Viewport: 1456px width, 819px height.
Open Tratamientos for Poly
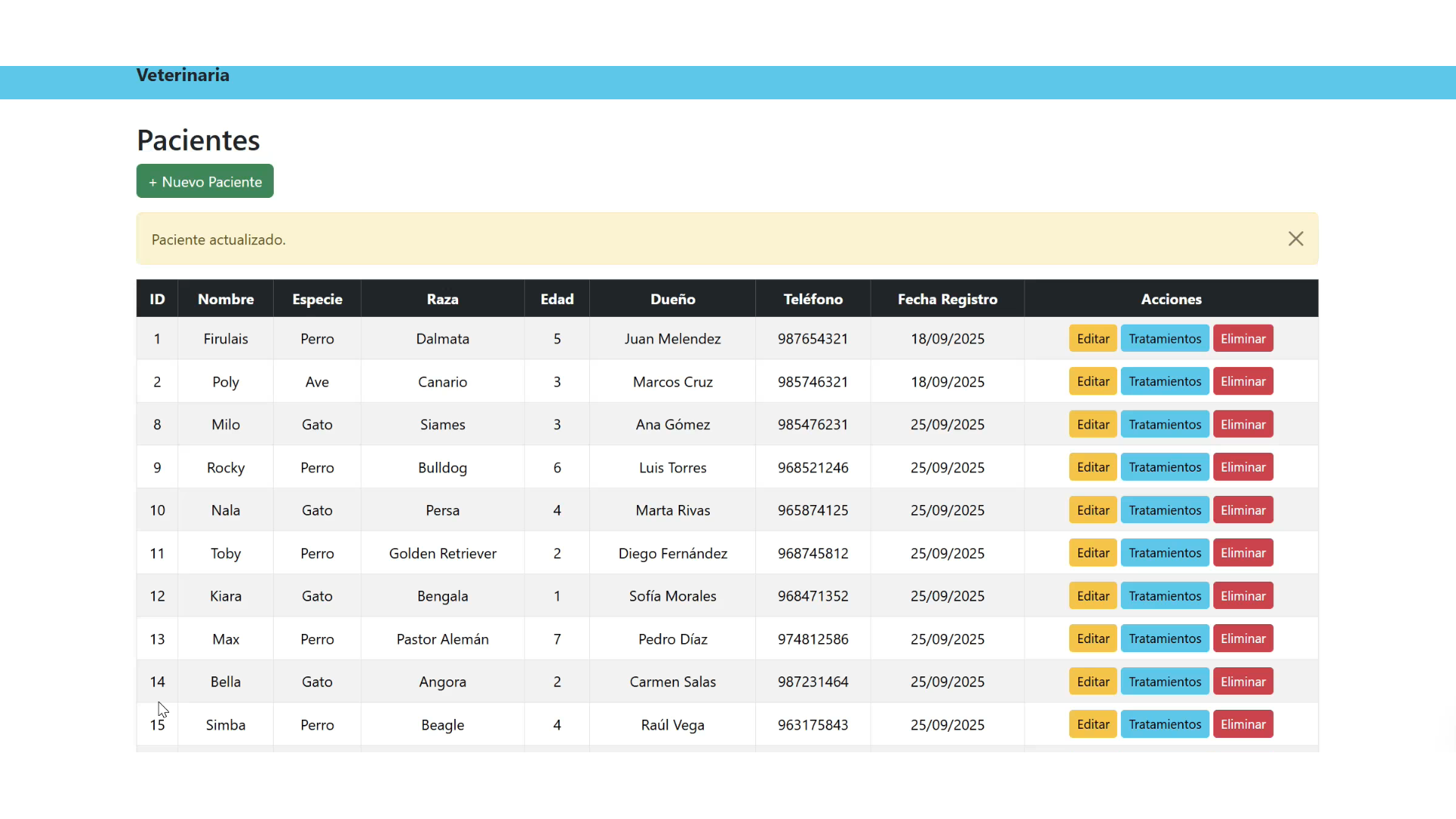pyautogui.click(x=1164, y=381)
